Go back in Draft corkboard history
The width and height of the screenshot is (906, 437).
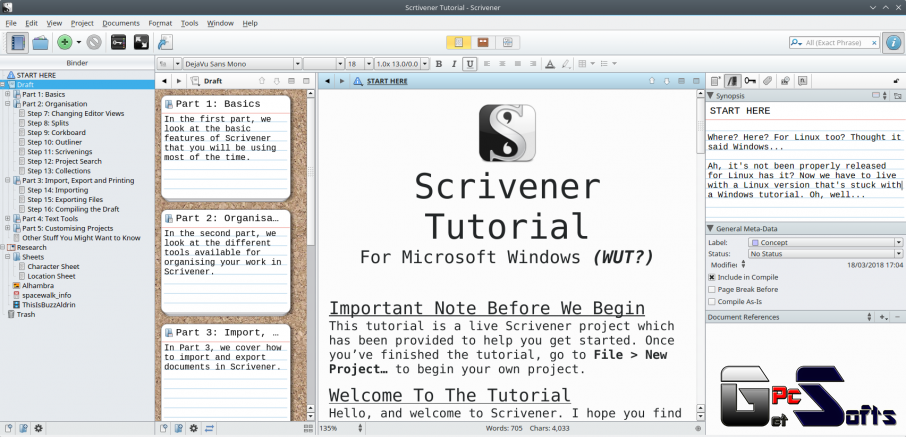(x=164, y=81)
